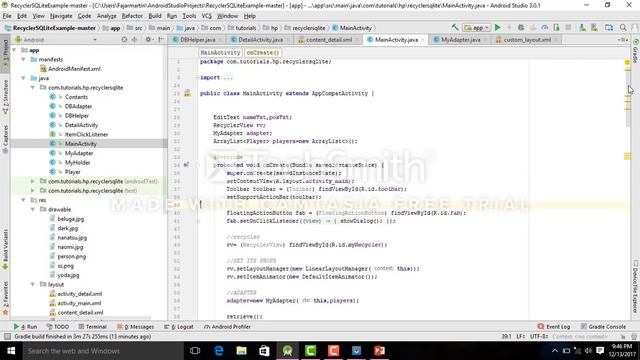Open the File menu

coord(7,16)
